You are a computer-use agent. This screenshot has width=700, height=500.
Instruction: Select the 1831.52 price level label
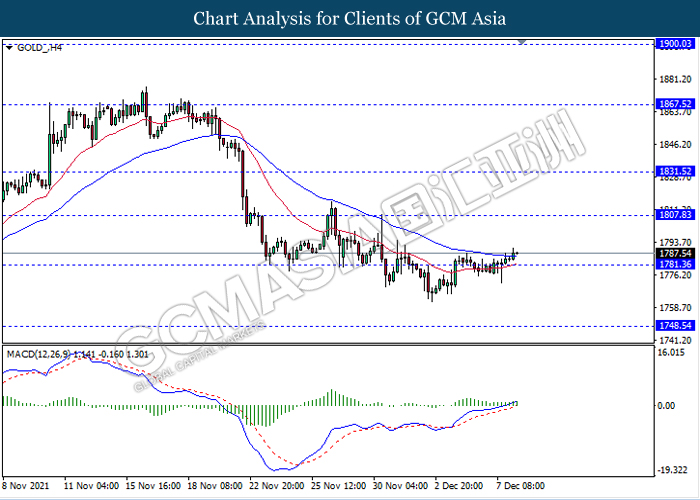click(675, 171)
